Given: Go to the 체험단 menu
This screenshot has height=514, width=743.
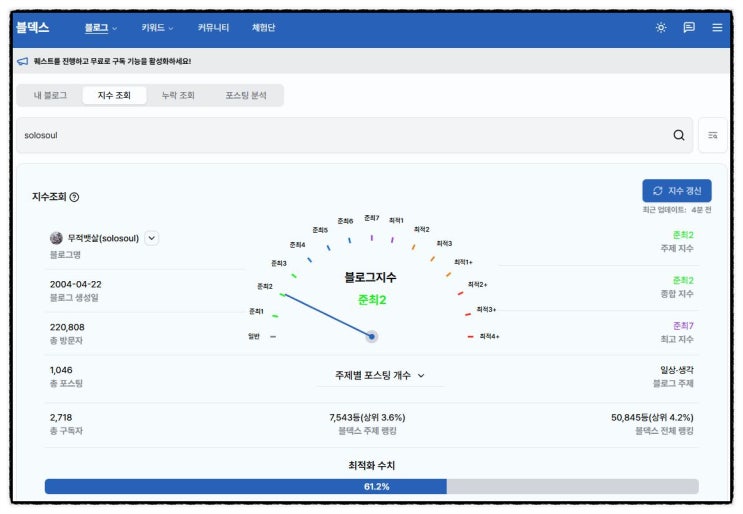Looking at the screenshot, I should pos(263,28).
